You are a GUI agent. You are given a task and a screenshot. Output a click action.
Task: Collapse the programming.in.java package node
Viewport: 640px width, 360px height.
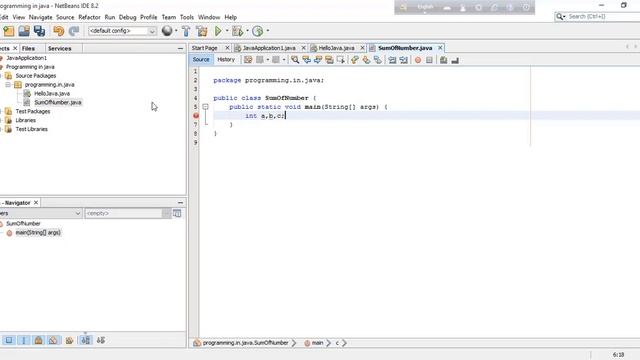[8, 84]
